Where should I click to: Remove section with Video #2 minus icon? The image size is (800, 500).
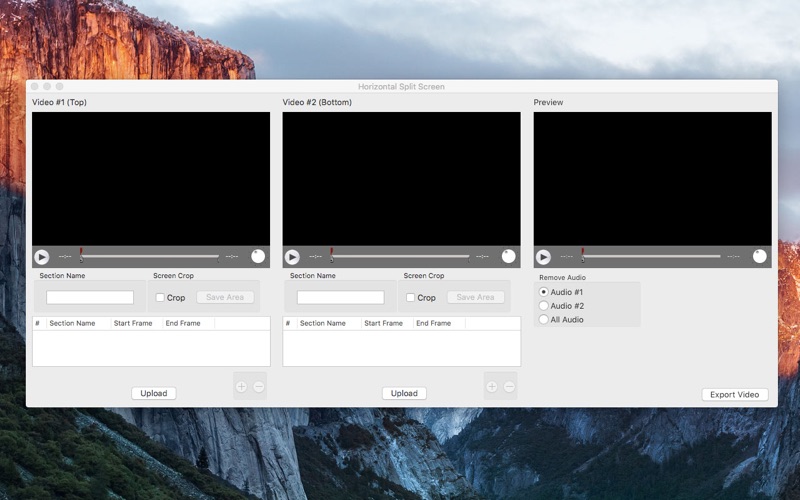510,387
